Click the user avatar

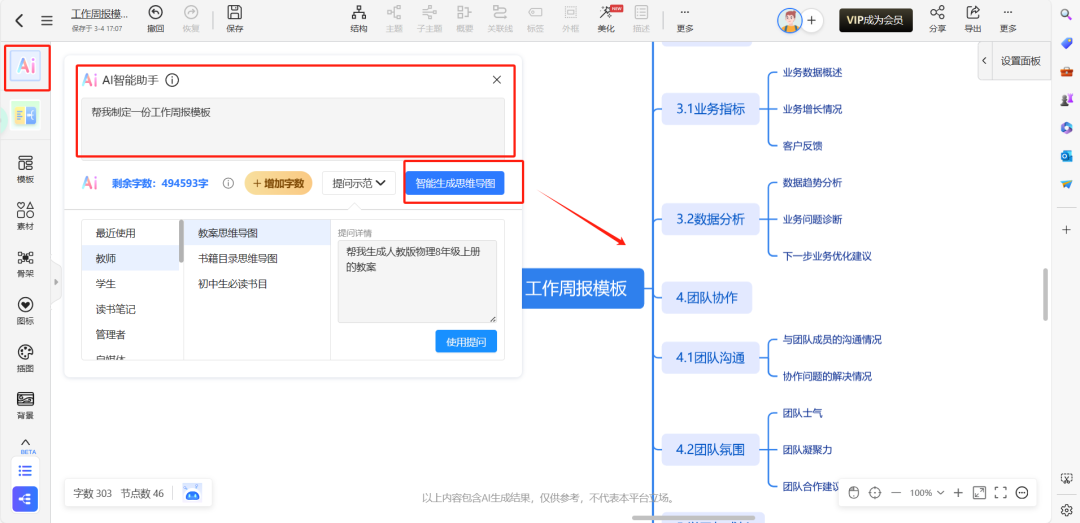789,21
